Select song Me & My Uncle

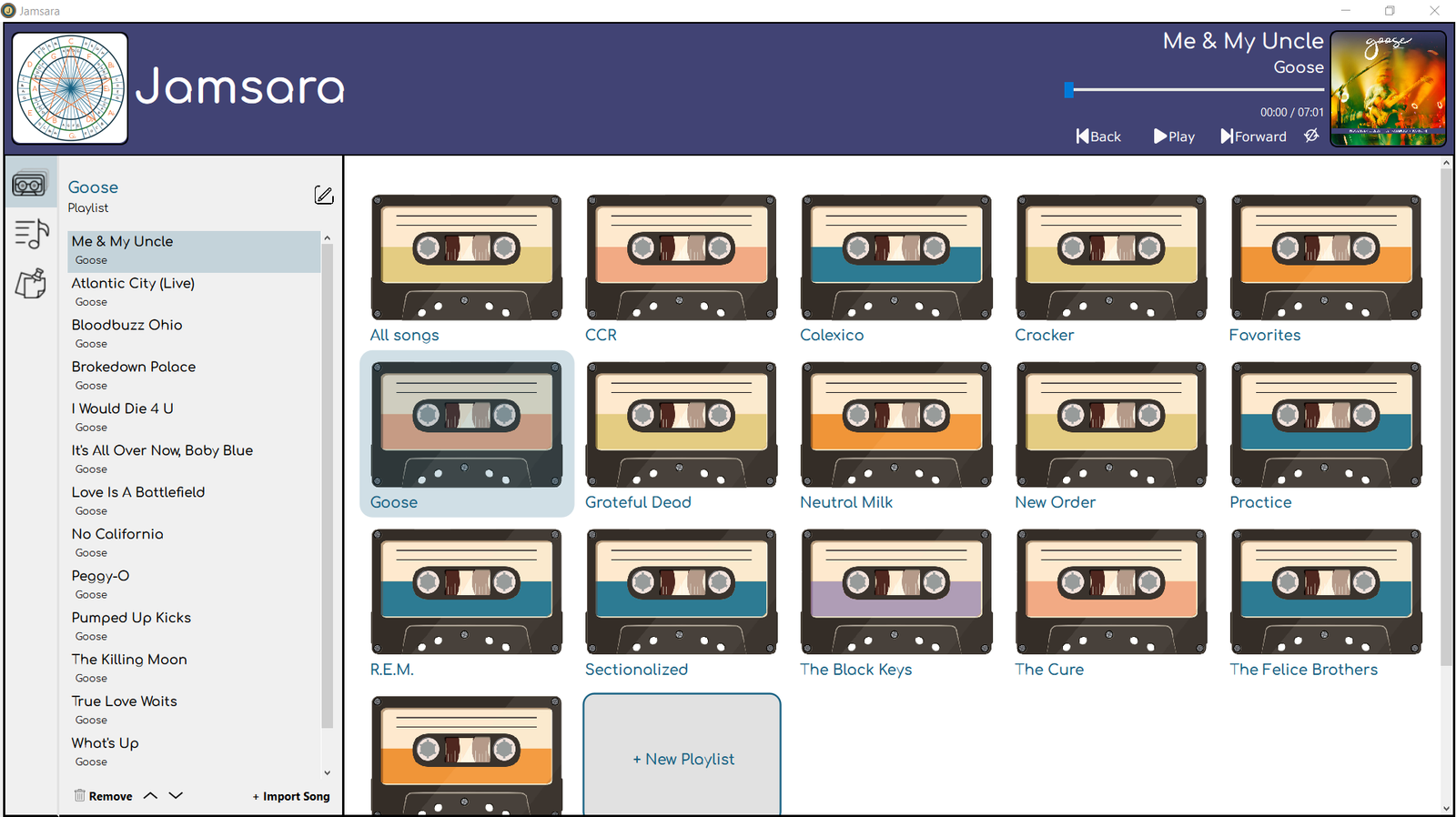pyautogui.click(x=194, y=251)
